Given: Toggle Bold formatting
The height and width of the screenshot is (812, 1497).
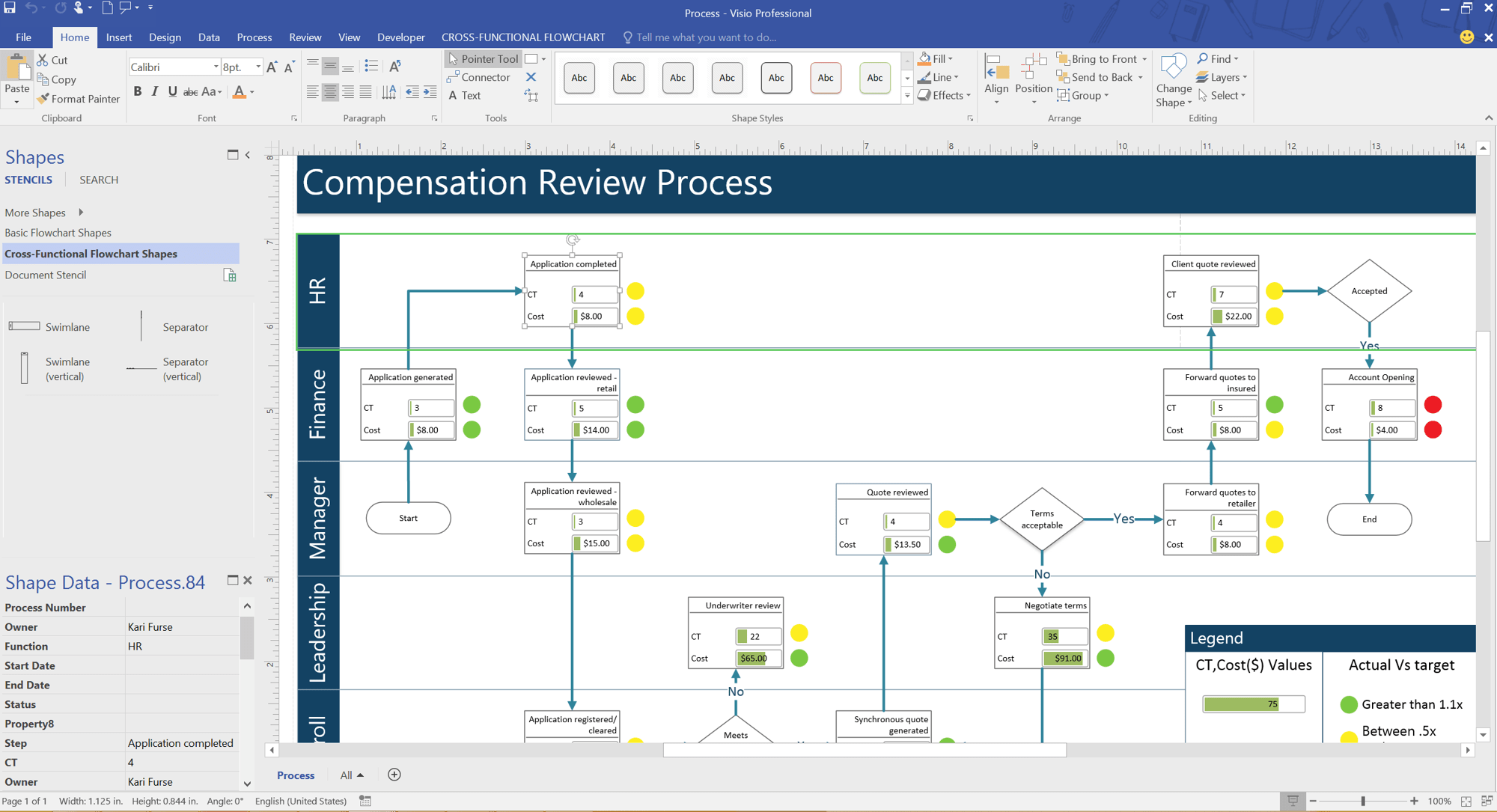Looking at the screenshot, I should [138, 91].
